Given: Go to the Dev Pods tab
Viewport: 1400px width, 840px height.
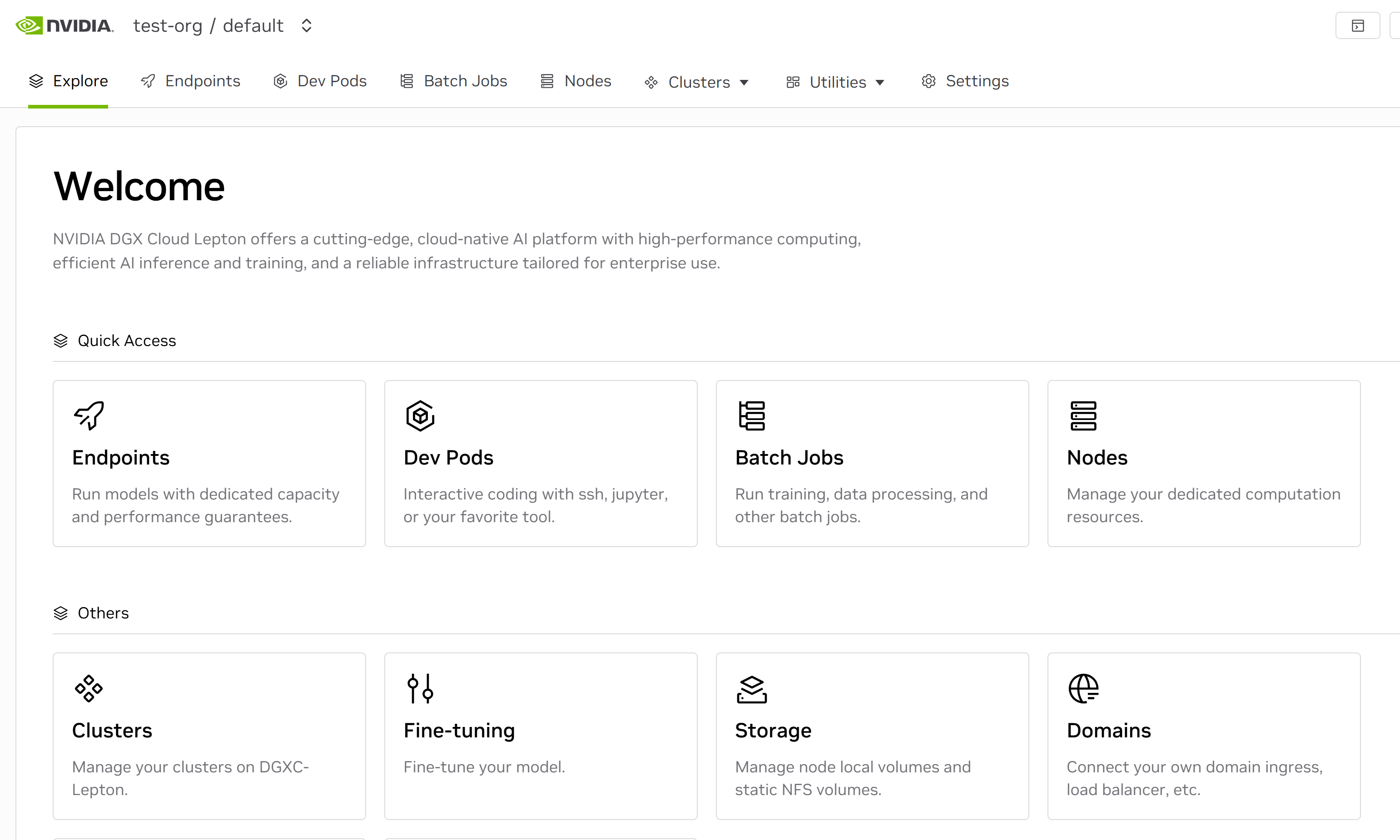Looking at the screenshot, I should [320, 81].
